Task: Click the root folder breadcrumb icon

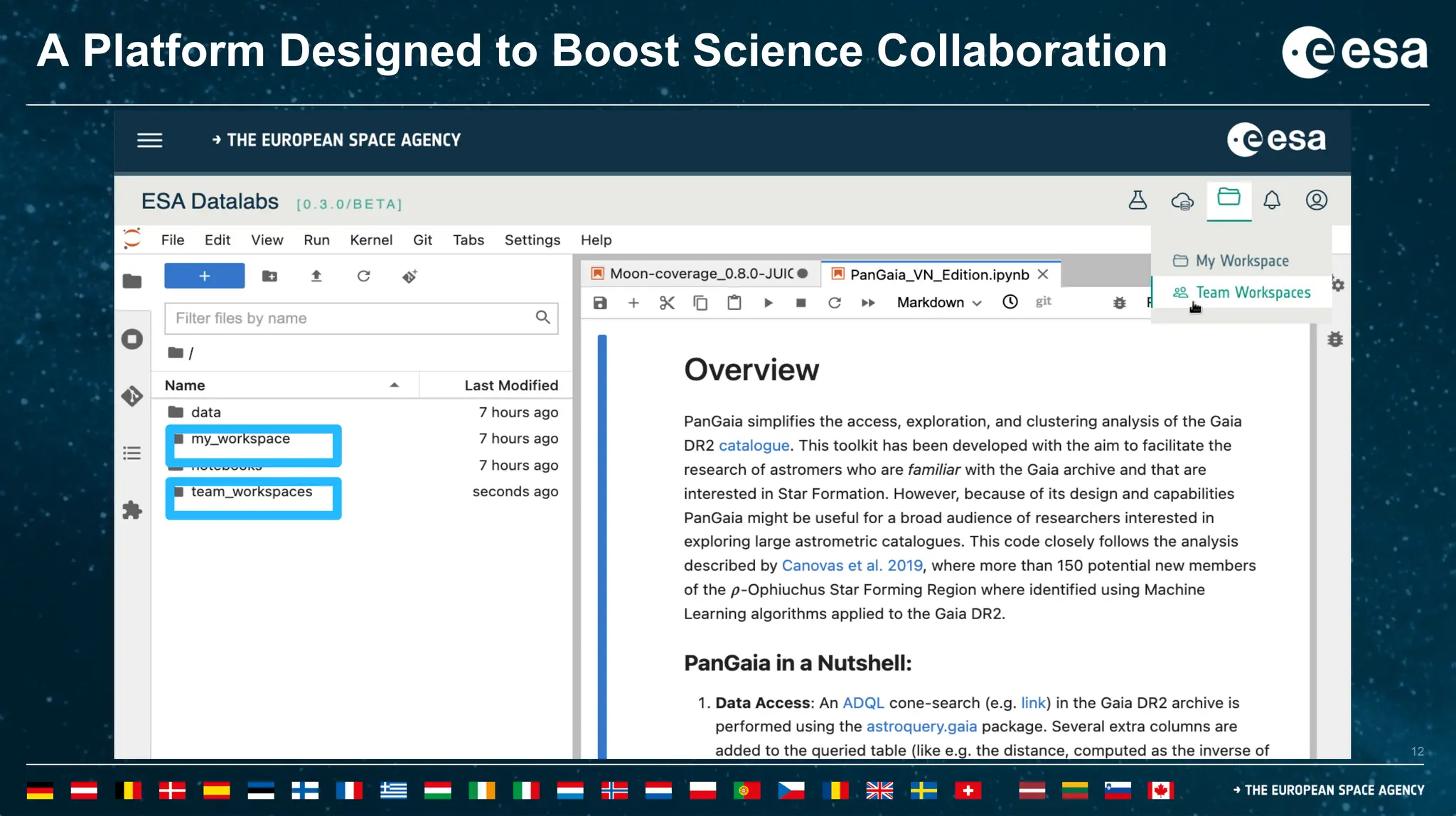Action: pyautogui.click(x=176, y=353)
